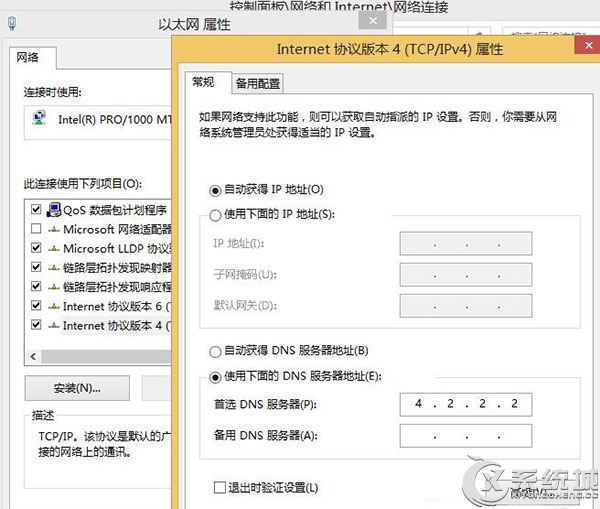
Task: Click the Intel PRO/1000 network adapter icon
Action: coord(39,118)
